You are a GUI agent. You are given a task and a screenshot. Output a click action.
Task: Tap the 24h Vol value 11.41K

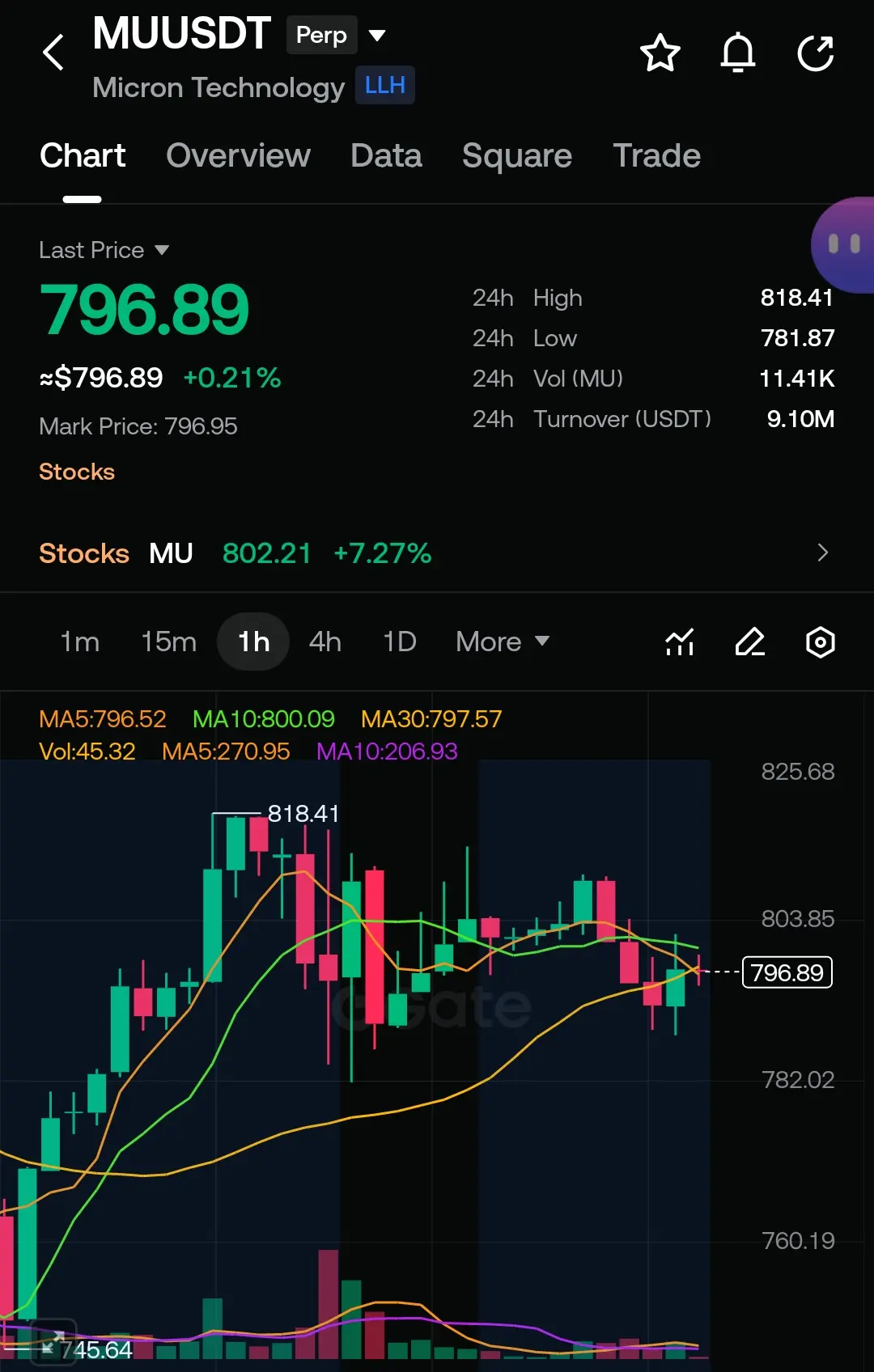click(x=796, y=379)
